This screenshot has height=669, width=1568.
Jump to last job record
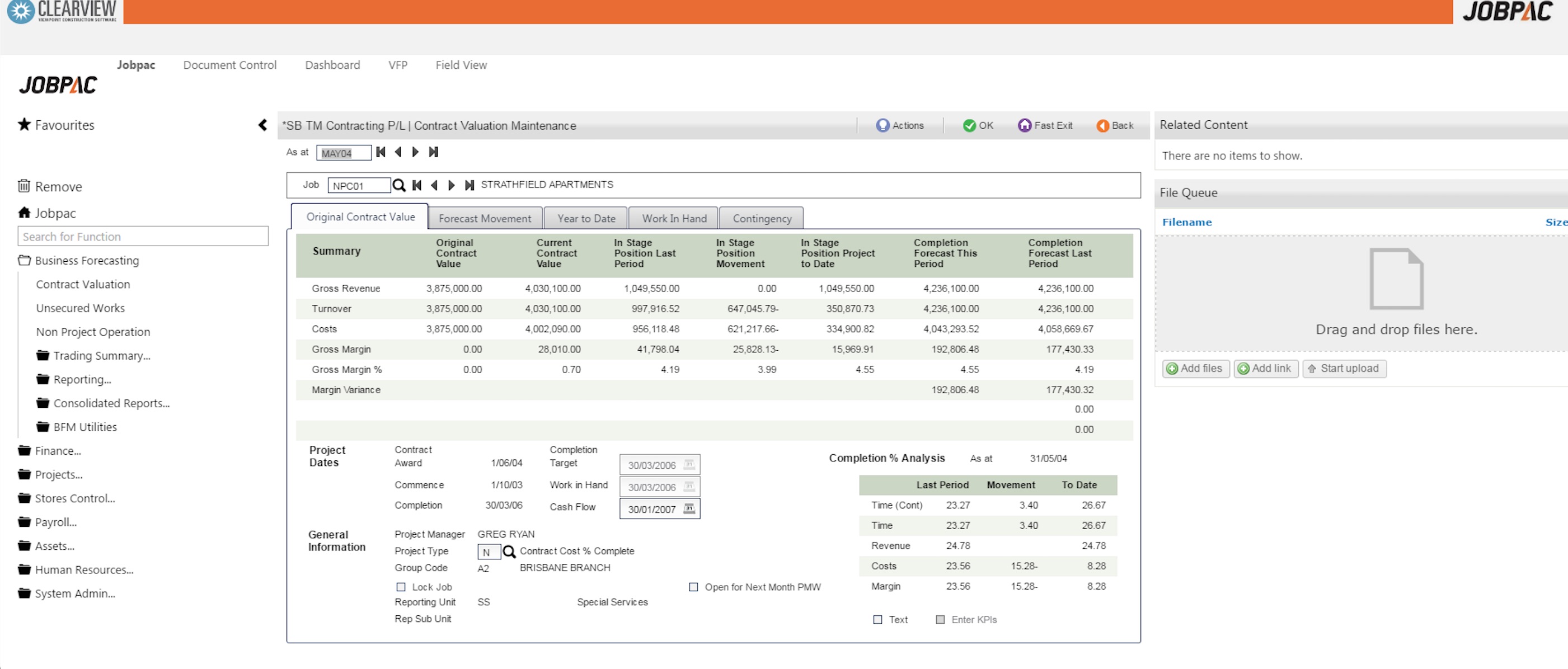tap(470, 186)
